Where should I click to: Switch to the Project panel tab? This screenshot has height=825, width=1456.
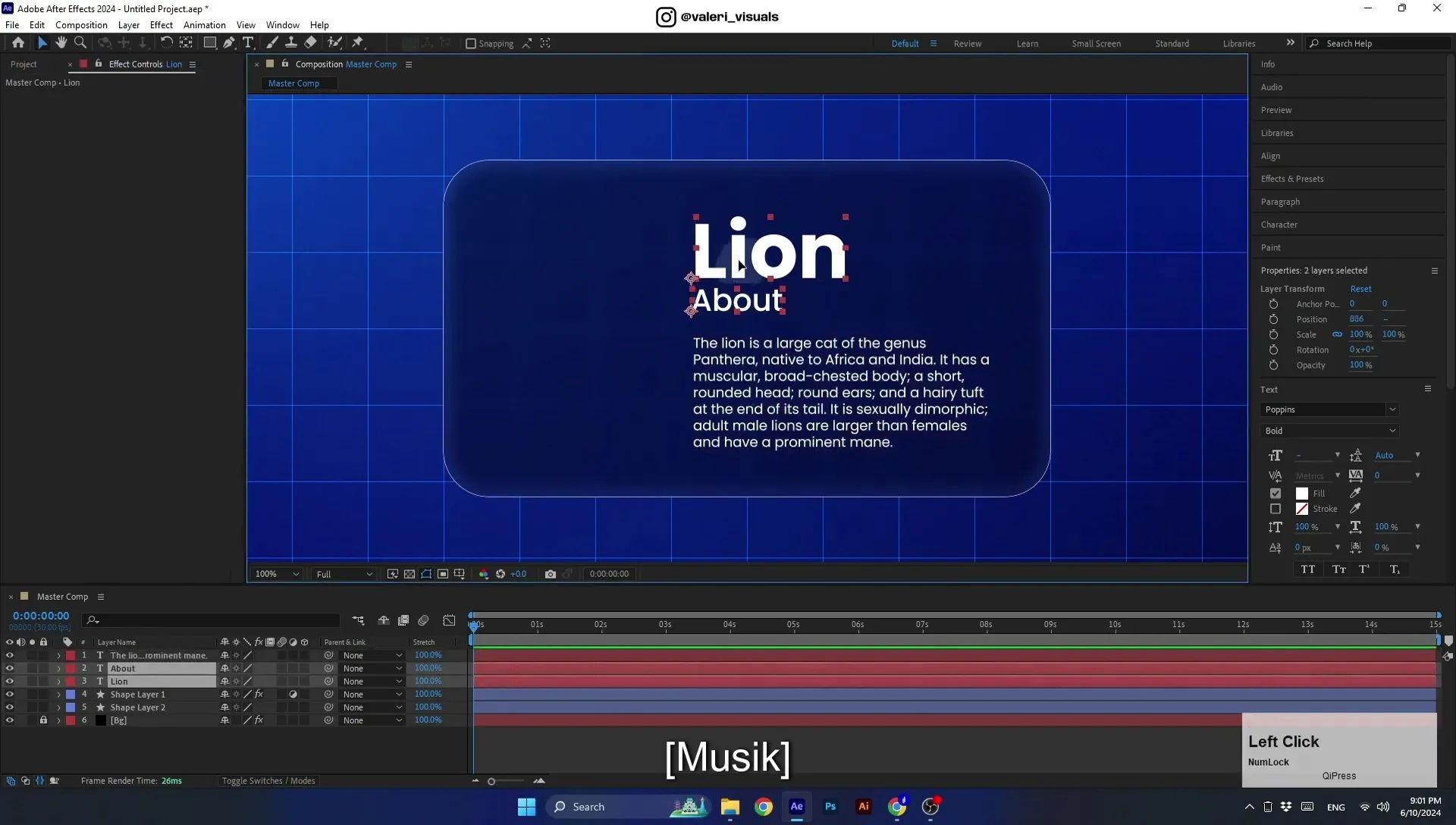pyautogui.click(x=24, y=64)
